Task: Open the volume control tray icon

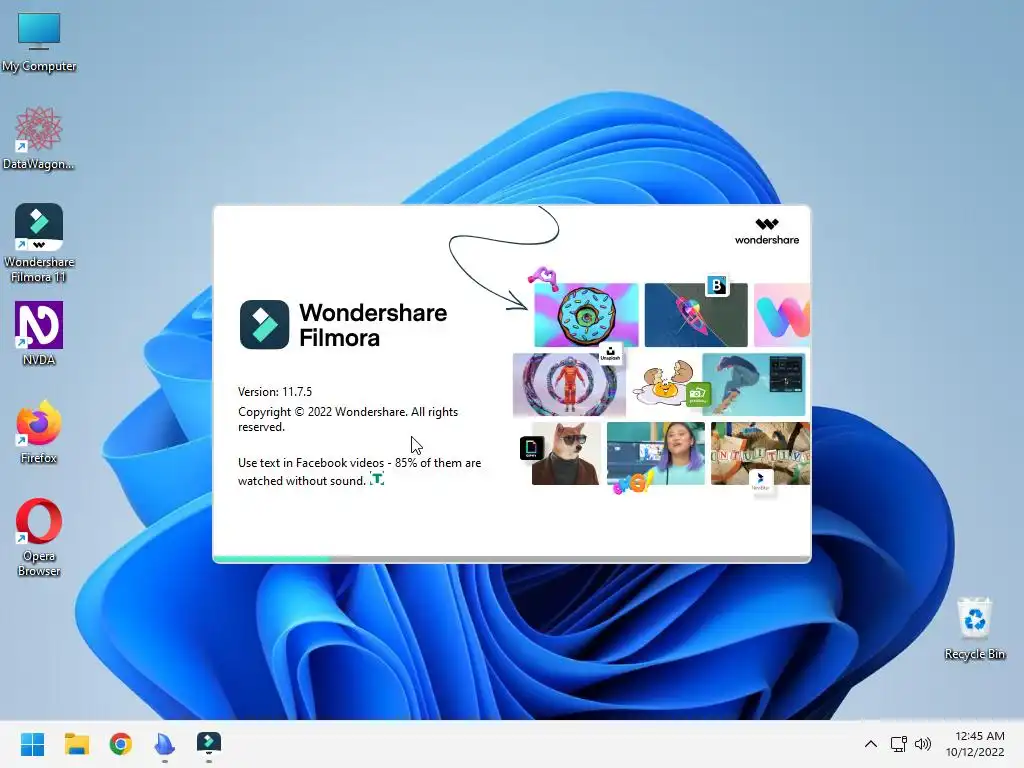Action: [923, 744]
